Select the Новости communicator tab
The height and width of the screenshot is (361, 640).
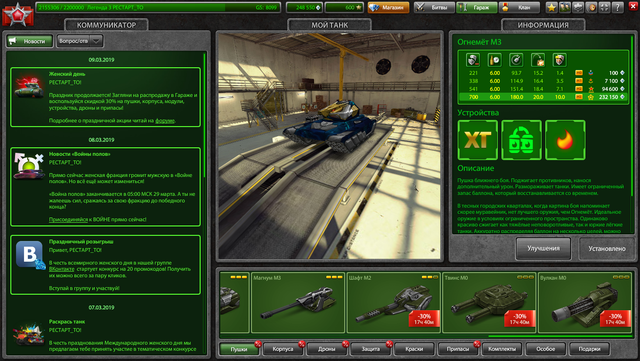pyautogui.click(x=30, y=41)
